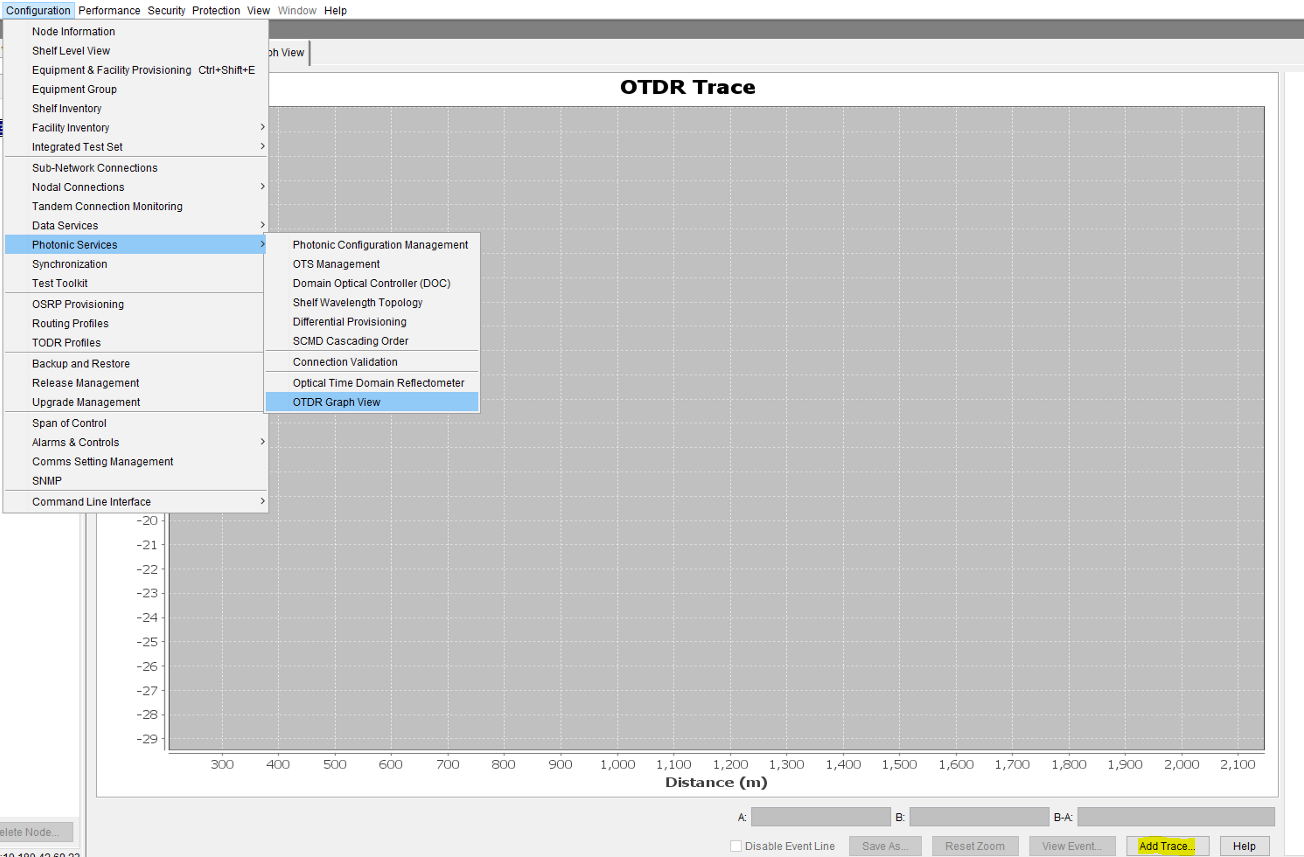The width and height of the screenshot is (1304, 857).
Task: Open the Protection menu
Action: 215,10
